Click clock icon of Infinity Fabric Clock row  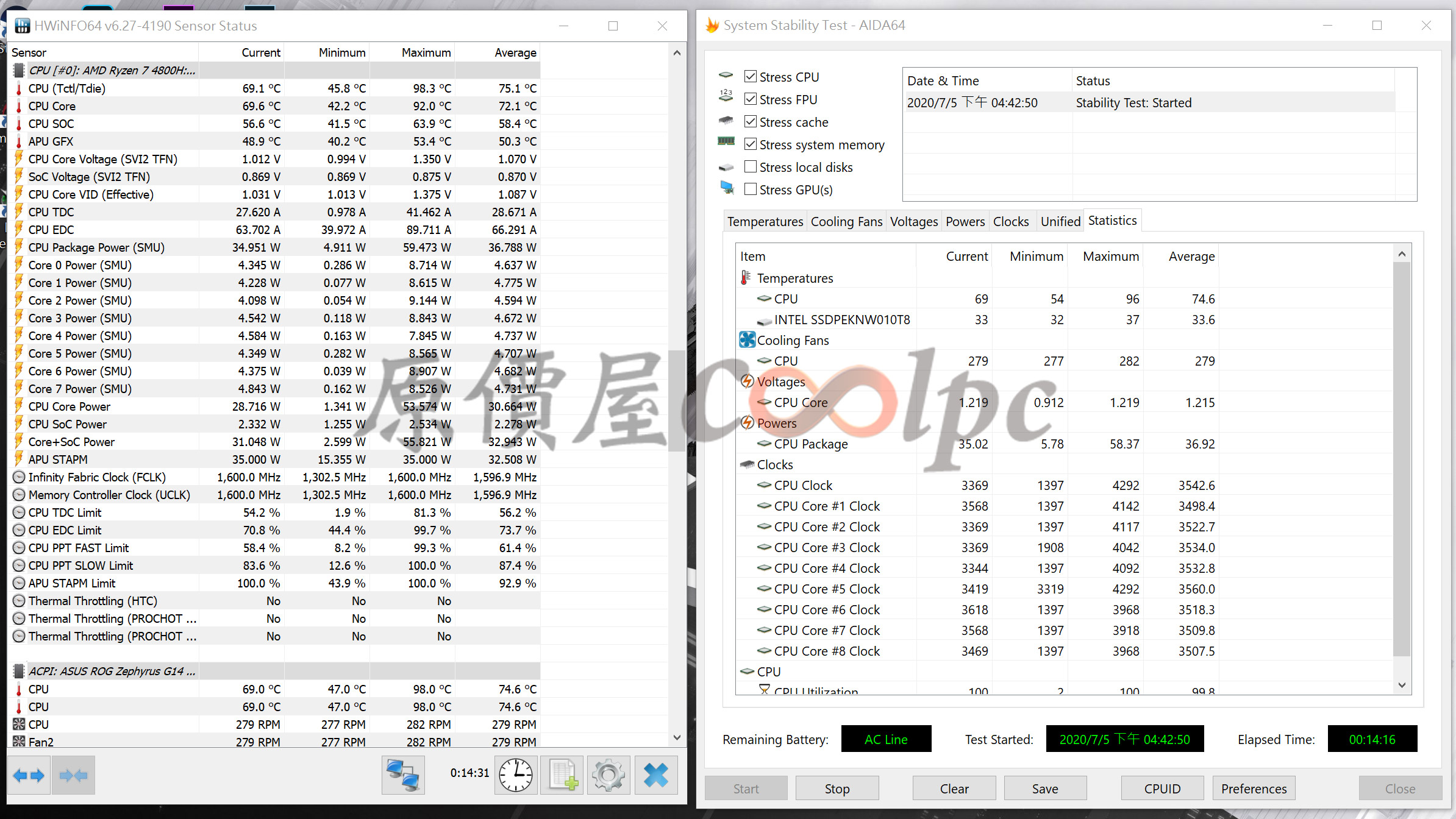tap(19, 477)
